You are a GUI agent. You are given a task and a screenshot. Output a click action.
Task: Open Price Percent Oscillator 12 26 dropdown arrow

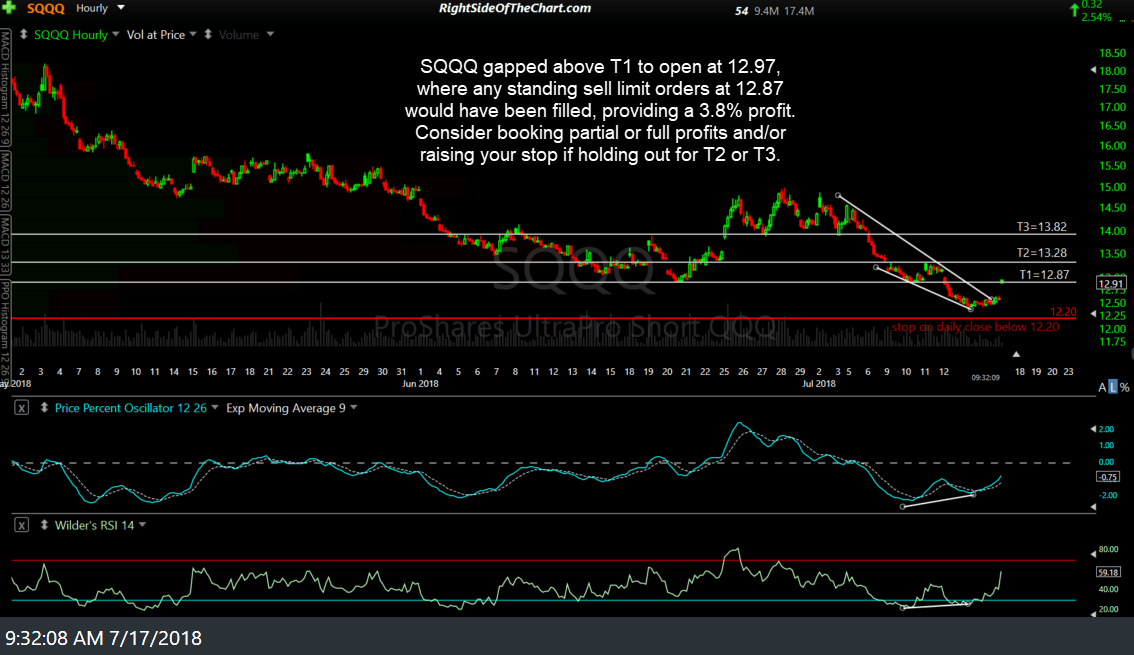point(215,408)
